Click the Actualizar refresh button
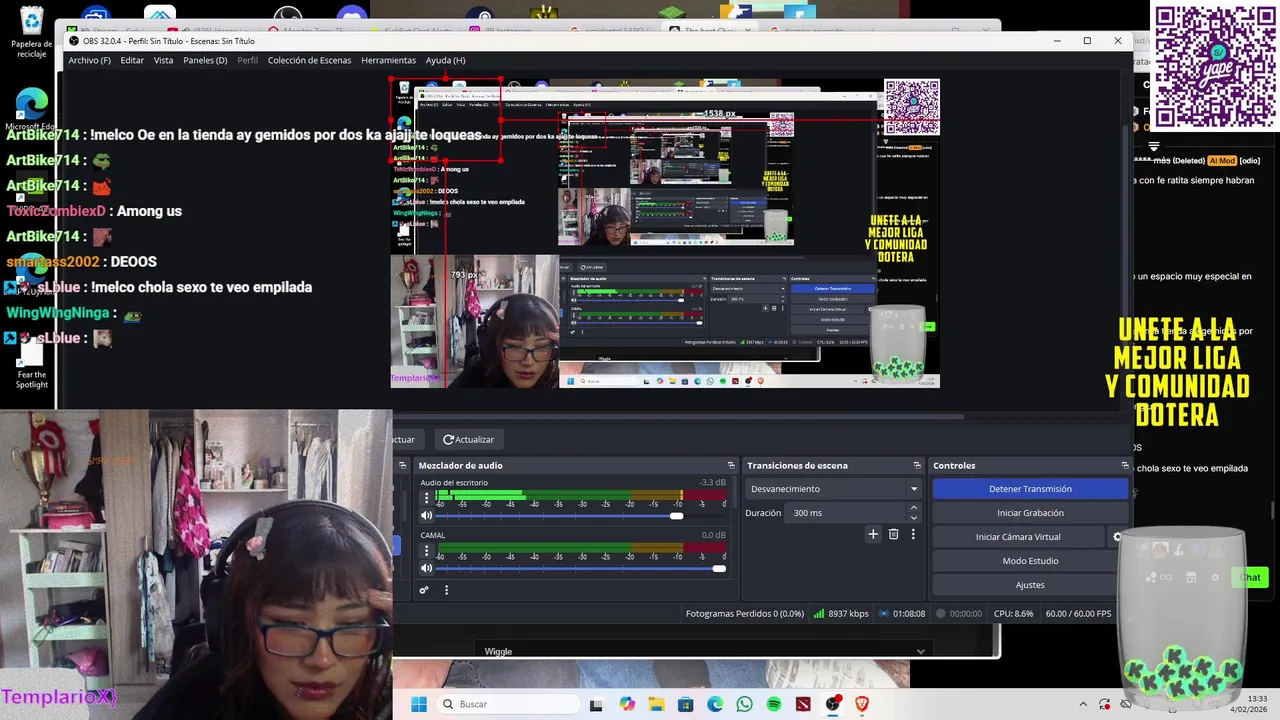1280x720 pixels. coord(469,440)
